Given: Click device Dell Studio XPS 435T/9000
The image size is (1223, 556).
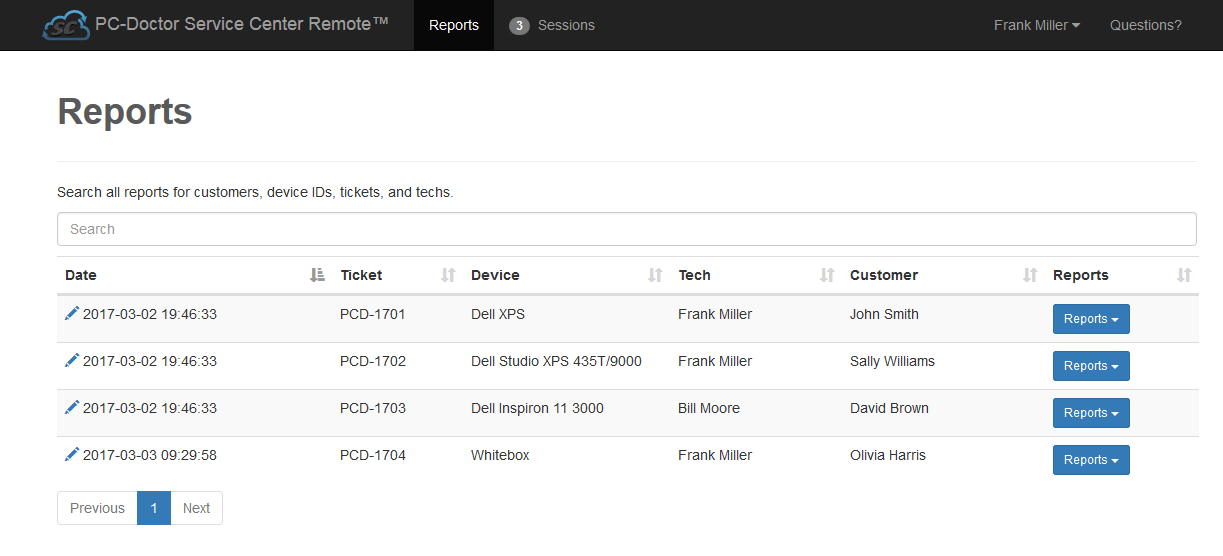Looking at the screenshot, I should coord(556,361).
